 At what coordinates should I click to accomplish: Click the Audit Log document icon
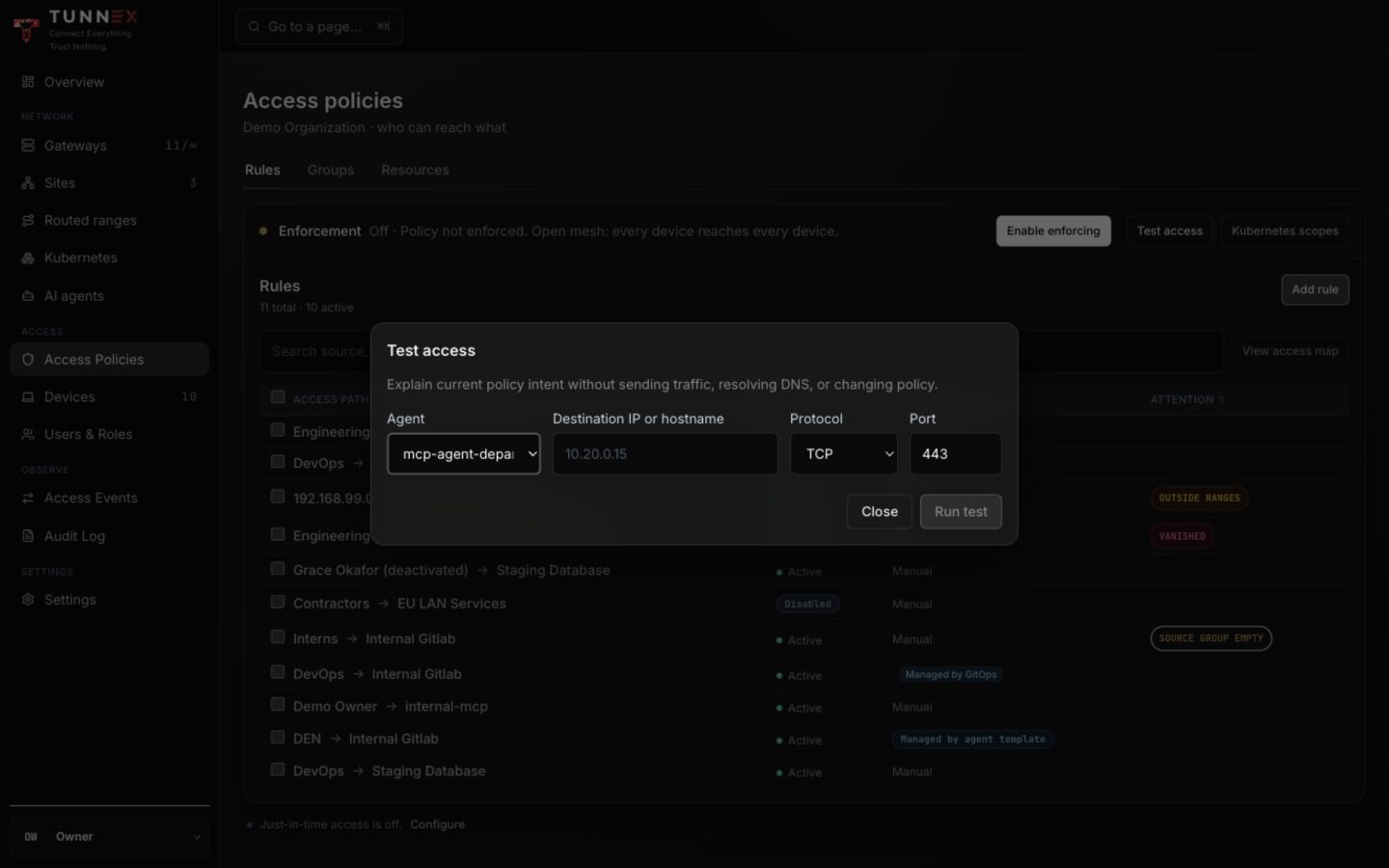click(x=28, y=536)
